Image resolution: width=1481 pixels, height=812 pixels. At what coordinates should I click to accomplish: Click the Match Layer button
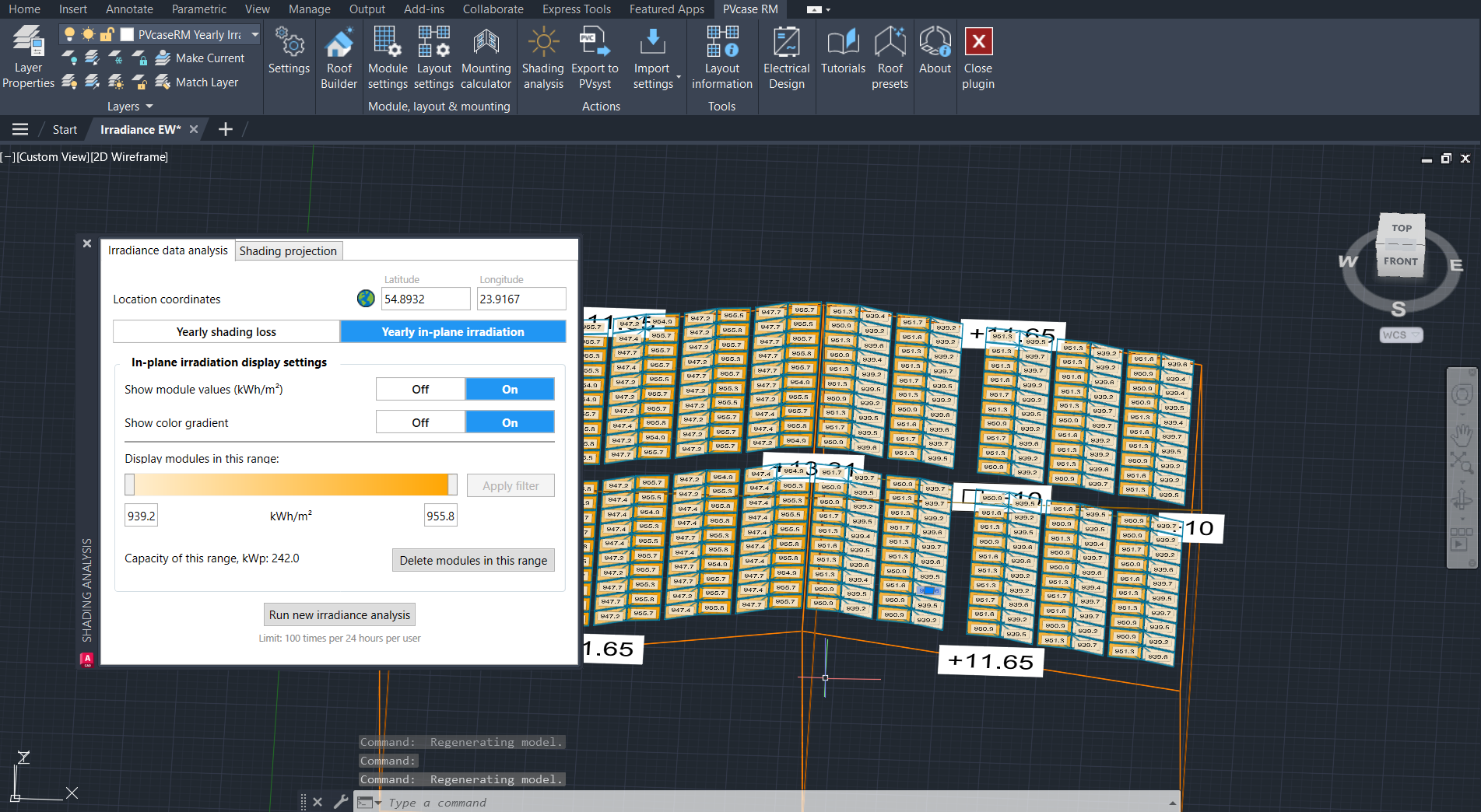pyautogui.click(x=197, y=82)
